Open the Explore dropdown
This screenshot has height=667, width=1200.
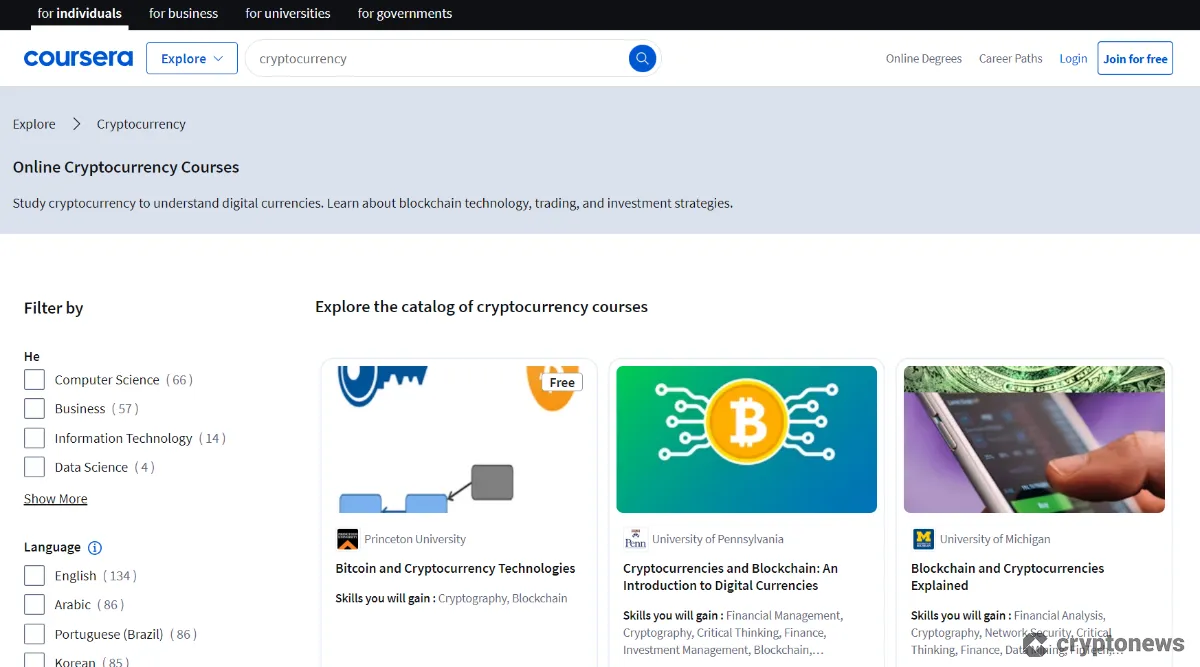coord(191,58)
